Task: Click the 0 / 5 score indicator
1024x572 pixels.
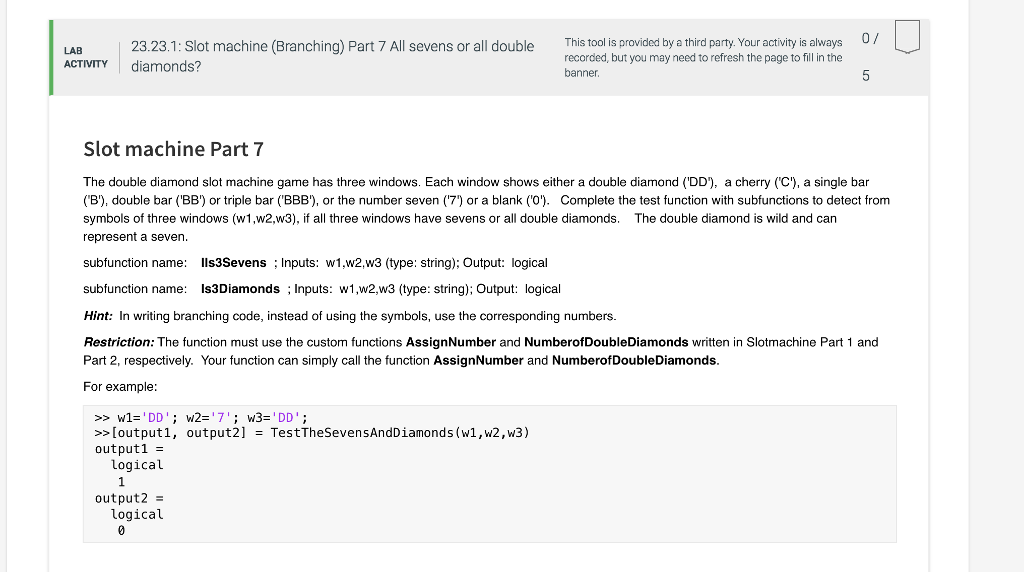Action: [x=866, y=57]
